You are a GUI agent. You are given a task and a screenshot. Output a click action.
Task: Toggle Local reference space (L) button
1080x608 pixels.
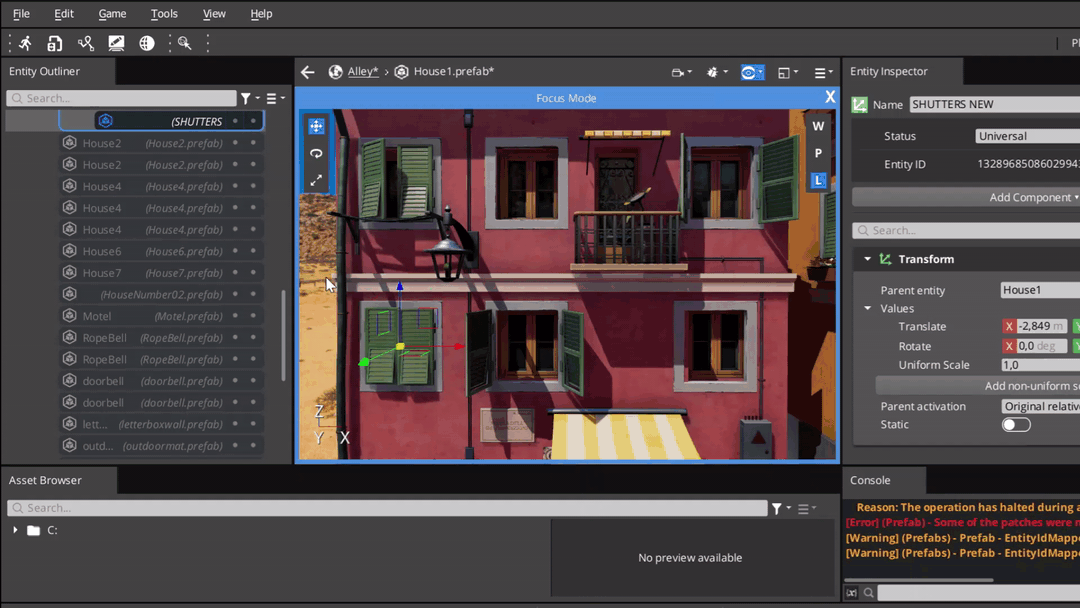point(818,180)
